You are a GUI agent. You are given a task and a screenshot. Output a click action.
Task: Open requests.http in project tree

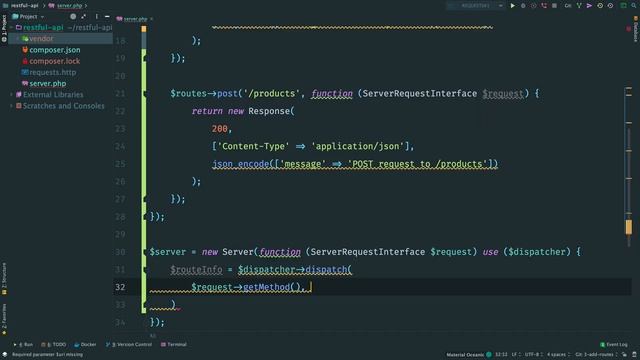pyautogui.click(x=53, y=72)
